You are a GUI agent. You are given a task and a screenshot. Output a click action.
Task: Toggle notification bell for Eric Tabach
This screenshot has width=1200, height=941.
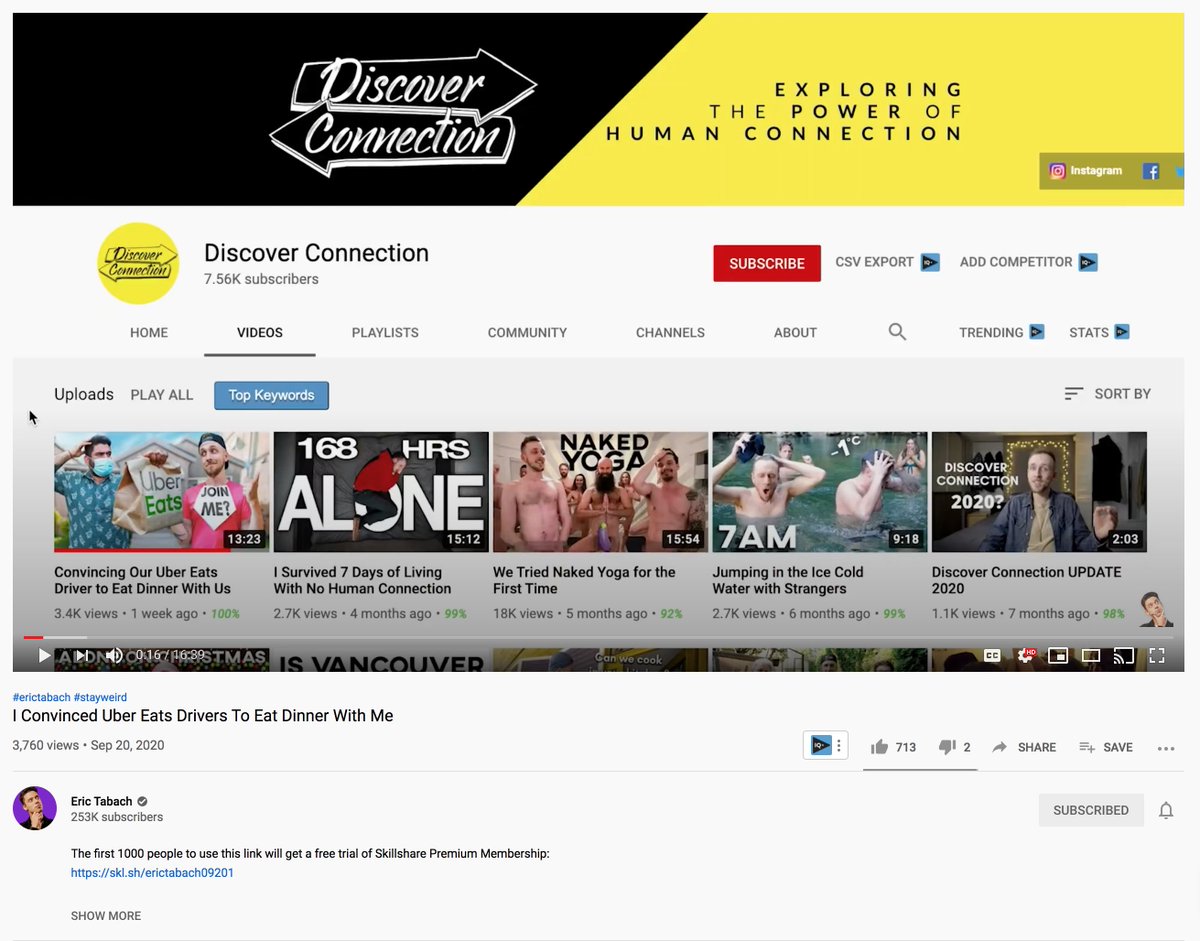pyautogui.click(x=1166, y=810)
